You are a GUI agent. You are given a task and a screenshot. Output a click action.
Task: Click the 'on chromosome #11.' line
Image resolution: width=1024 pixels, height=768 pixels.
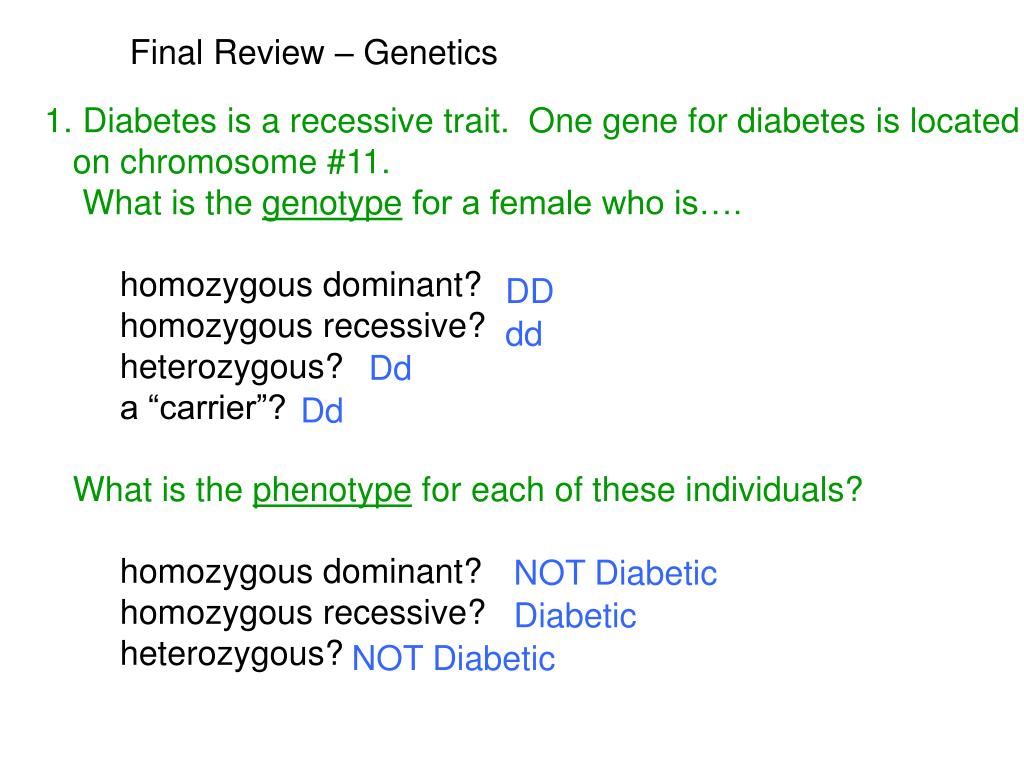click(231, 162)
